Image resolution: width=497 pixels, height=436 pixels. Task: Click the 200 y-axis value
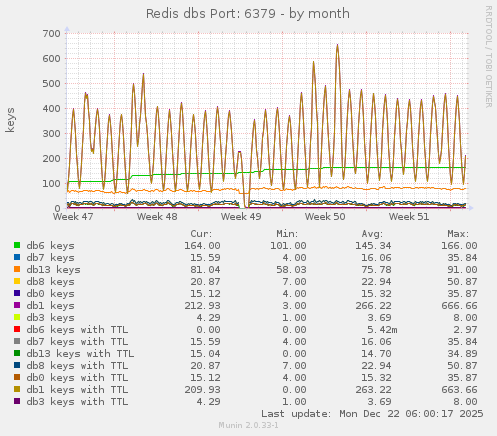click(x=51, y=158)
